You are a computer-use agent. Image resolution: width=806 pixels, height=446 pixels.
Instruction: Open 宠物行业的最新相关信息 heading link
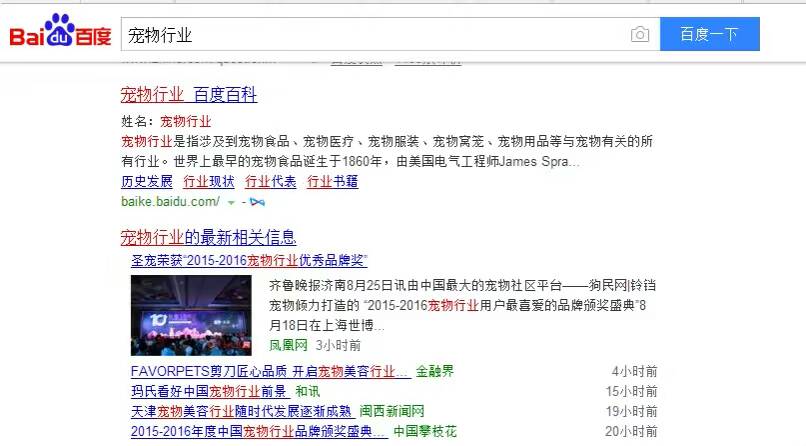(208, 237)
